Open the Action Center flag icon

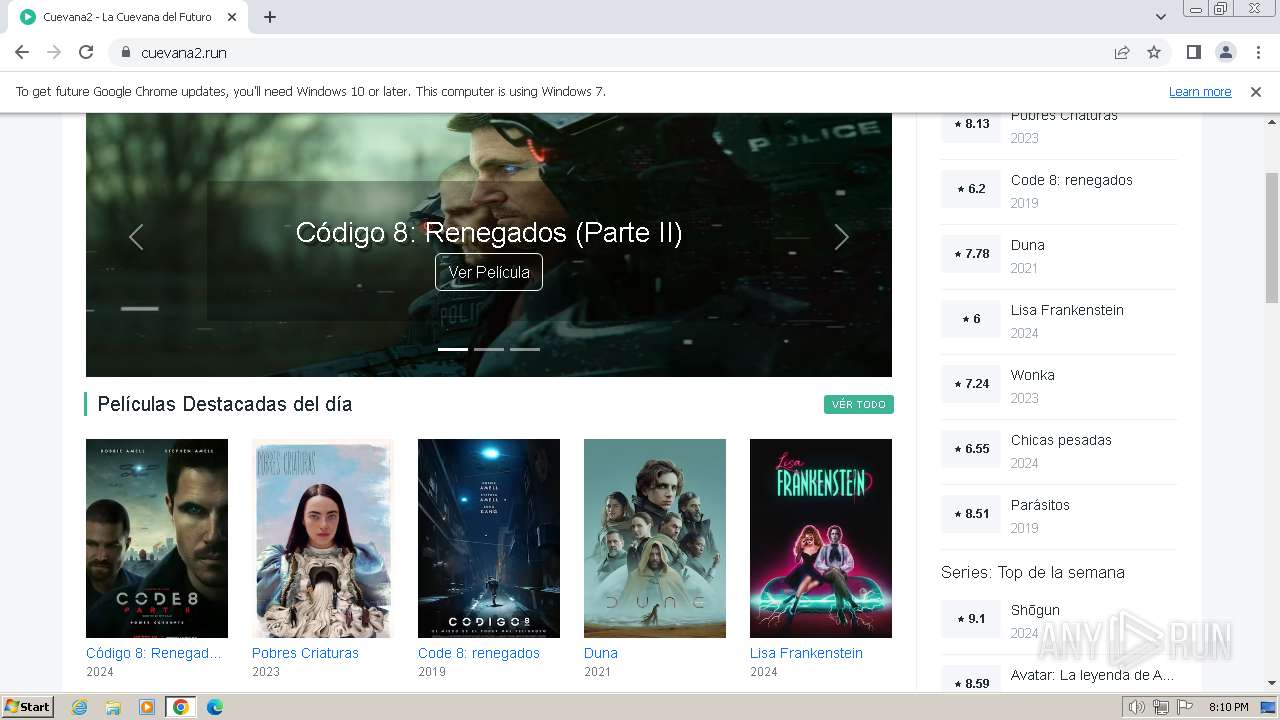tap(1184, 707)
